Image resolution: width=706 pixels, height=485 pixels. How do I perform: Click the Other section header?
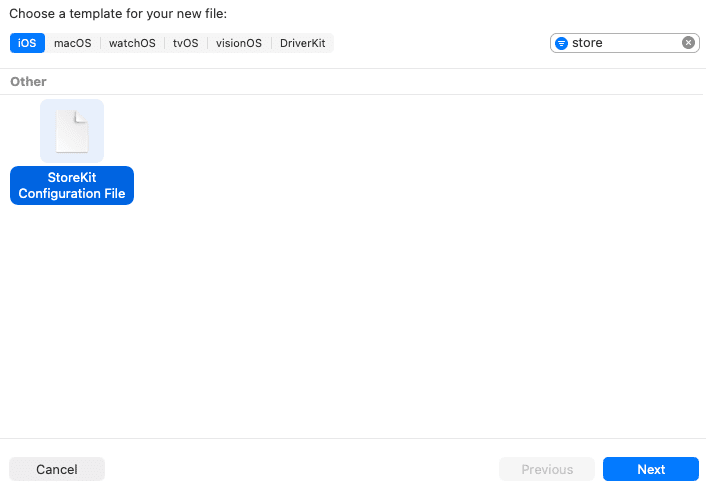(x=28, y=82)
